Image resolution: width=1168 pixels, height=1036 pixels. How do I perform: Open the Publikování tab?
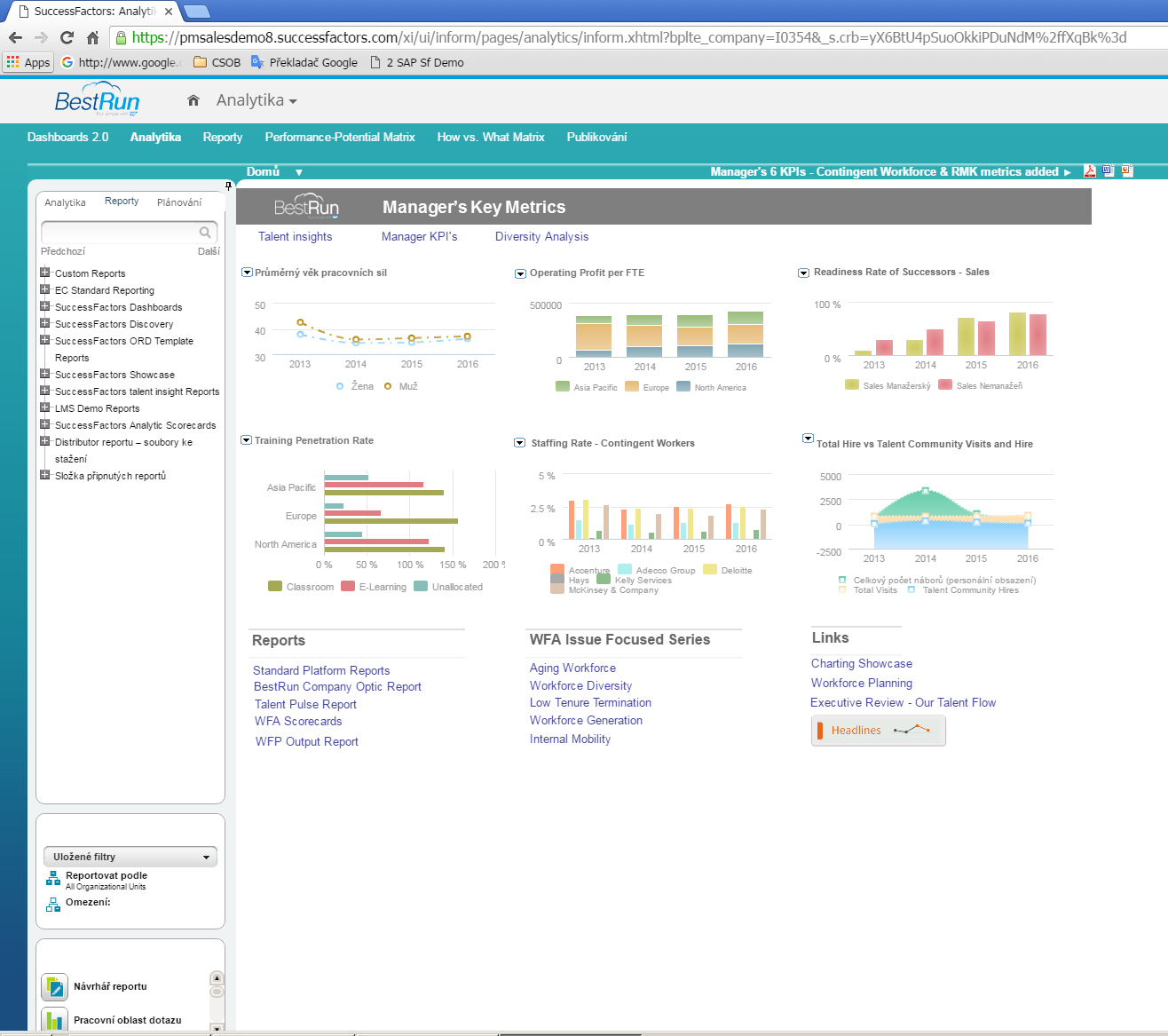click(596, 137)
